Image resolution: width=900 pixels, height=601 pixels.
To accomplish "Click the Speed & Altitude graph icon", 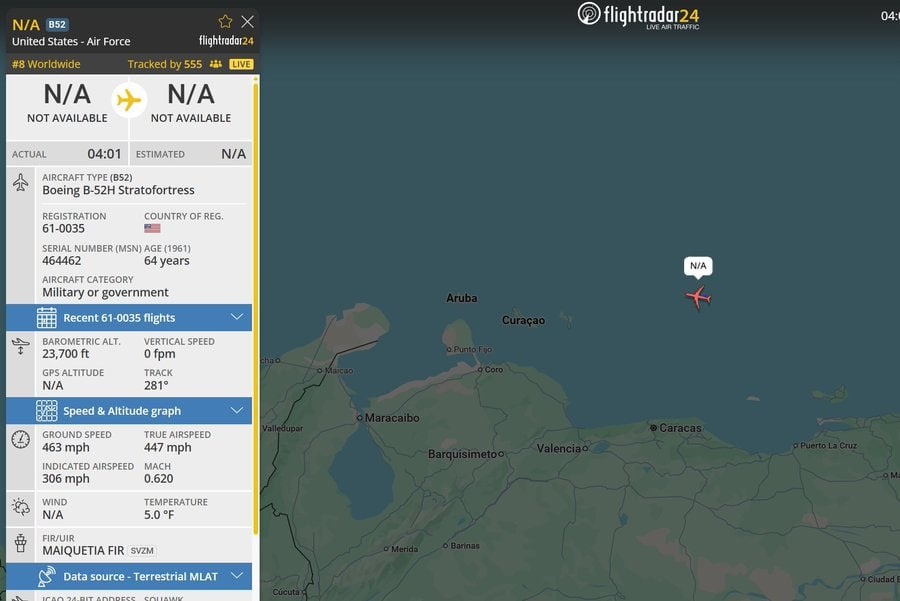I will point(46,411).
